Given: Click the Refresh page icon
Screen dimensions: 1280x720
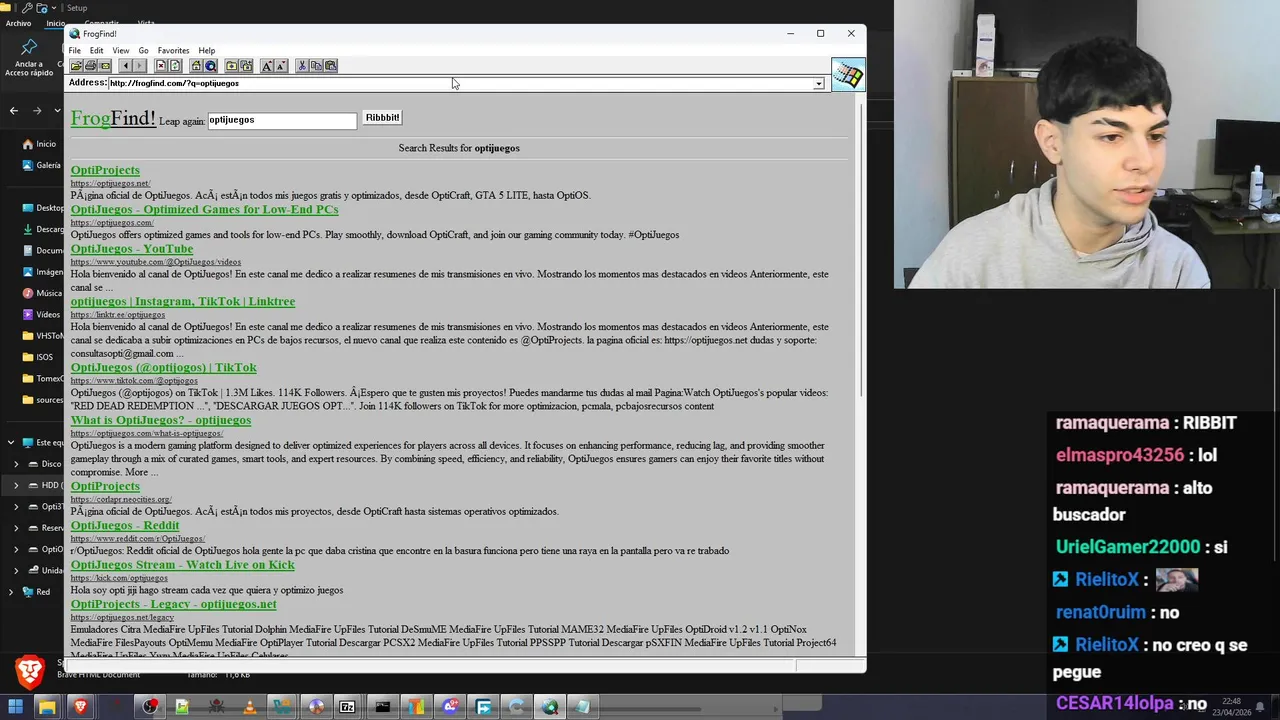Looking at the screenshot, I should pyautogui.click(x=175, y=66).
